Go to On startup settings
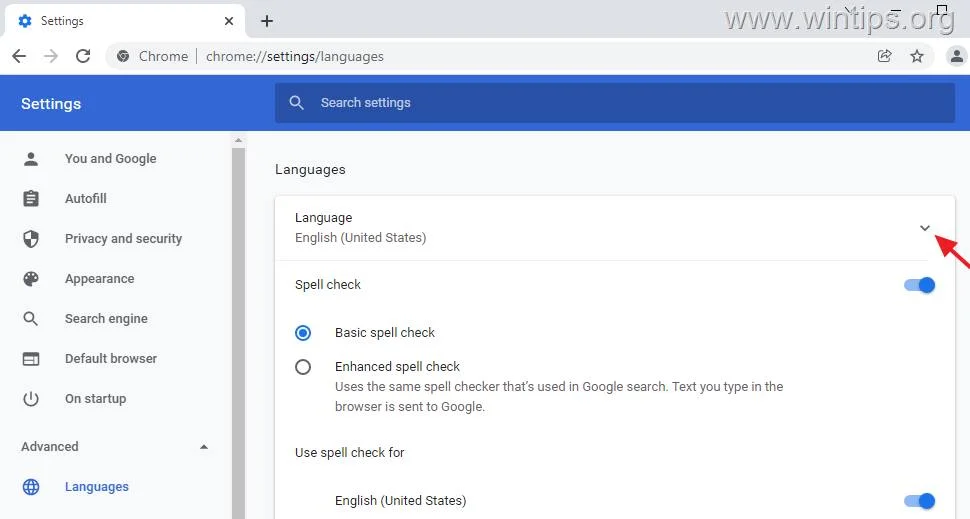 [x=95, y=399]
